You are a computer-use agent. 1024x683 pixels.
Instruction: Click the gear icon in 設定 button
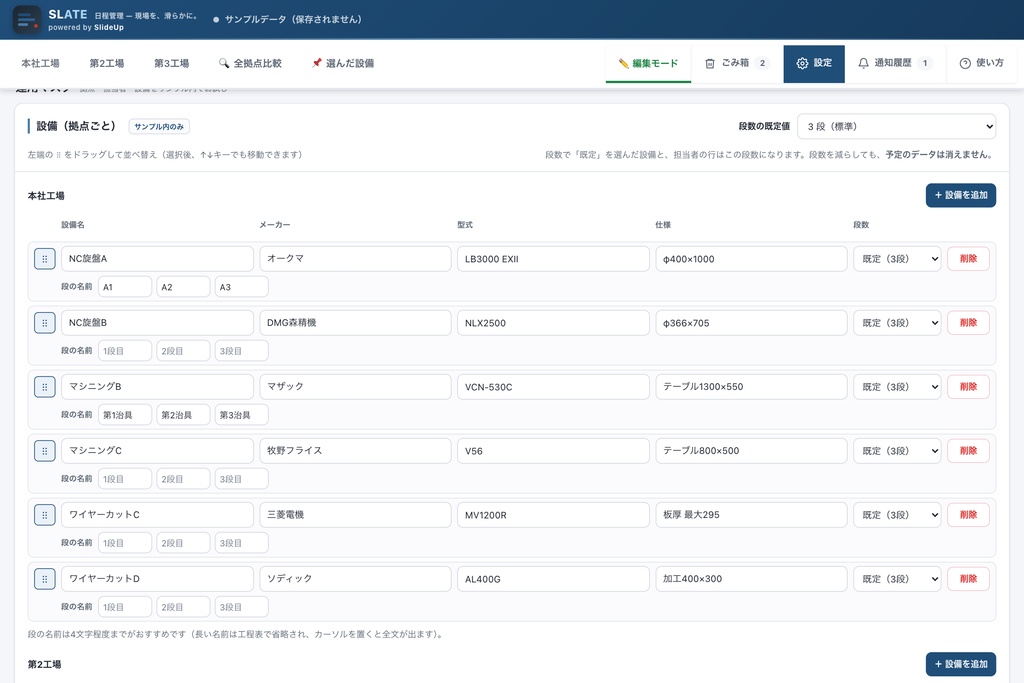(802, 63)
